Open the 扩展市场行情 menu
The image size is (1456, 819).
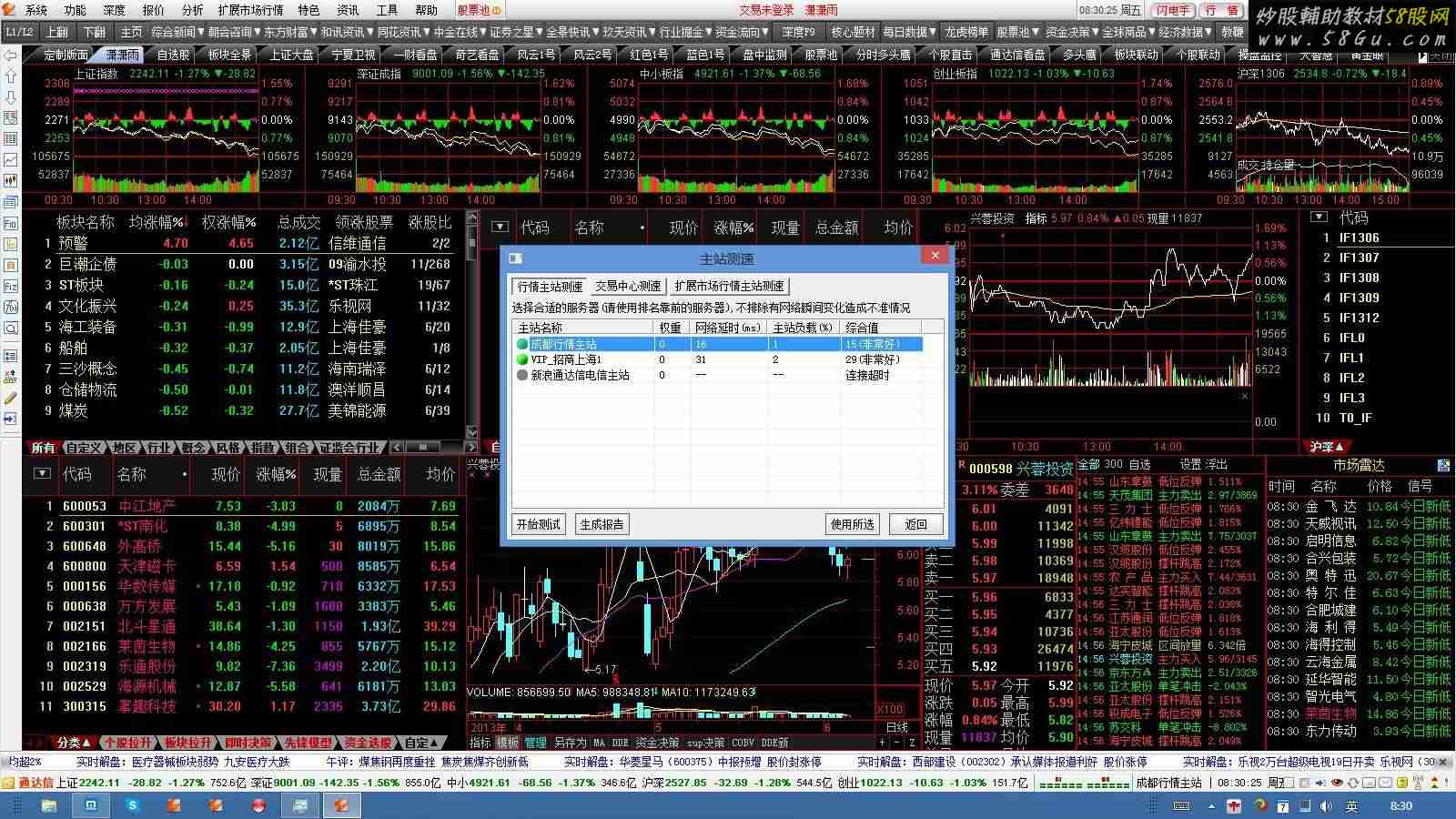[250, 10]
